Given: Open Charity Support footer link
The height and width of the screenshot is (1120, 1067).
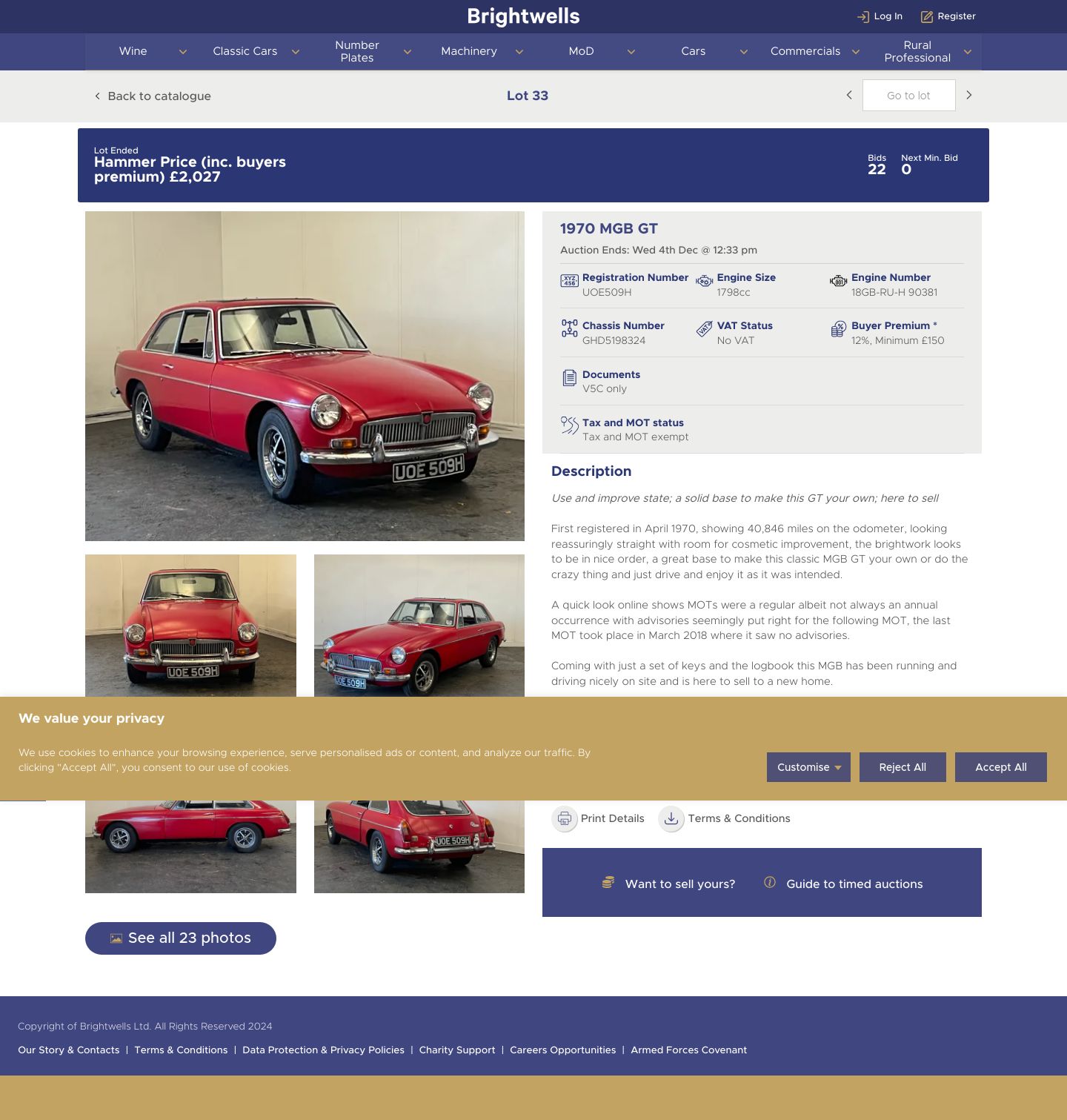Looking at the screenshot, I should (457, 1050).
